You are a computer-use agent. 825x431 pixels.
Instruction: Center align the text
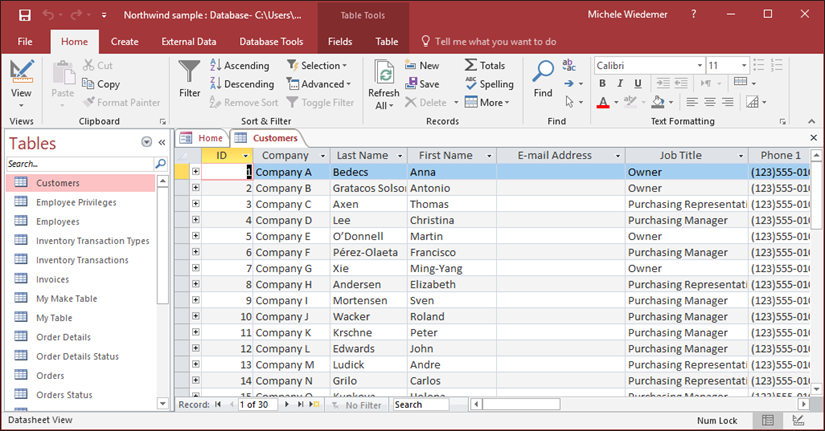(710, 102)
